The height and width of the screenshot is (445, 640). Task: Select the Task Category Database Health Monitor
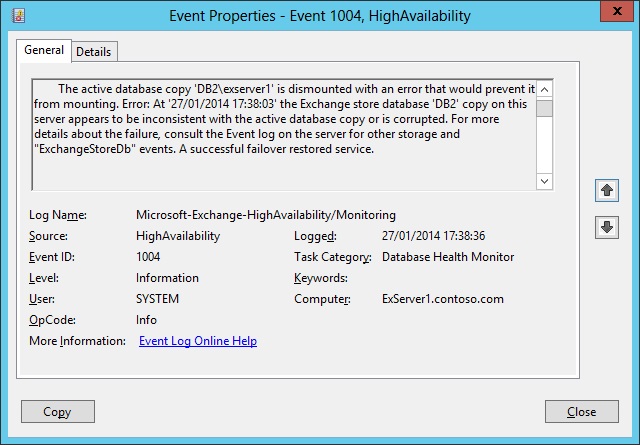point(448,257)
